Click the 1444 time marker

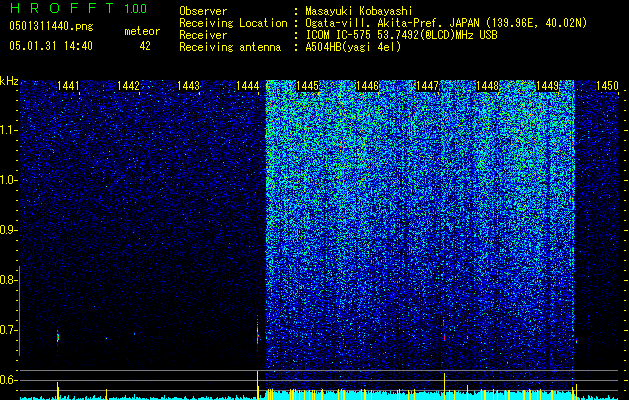coord(248,86)
